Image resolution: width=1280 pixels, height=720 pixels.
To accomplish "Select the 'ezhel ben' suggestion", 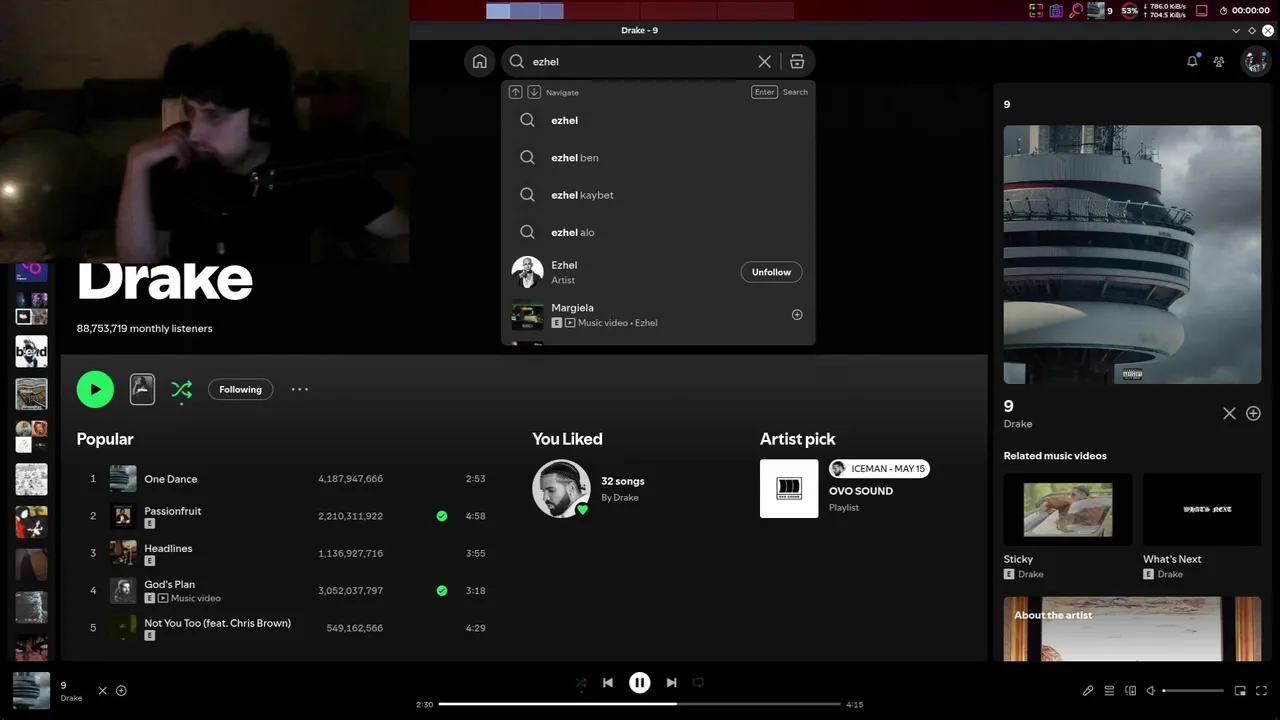I will 658,158.
